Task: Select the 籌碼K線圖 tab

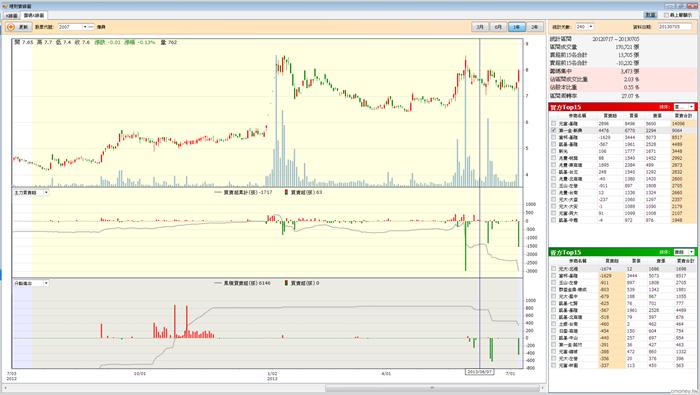Action: click(x=34, y=16)
